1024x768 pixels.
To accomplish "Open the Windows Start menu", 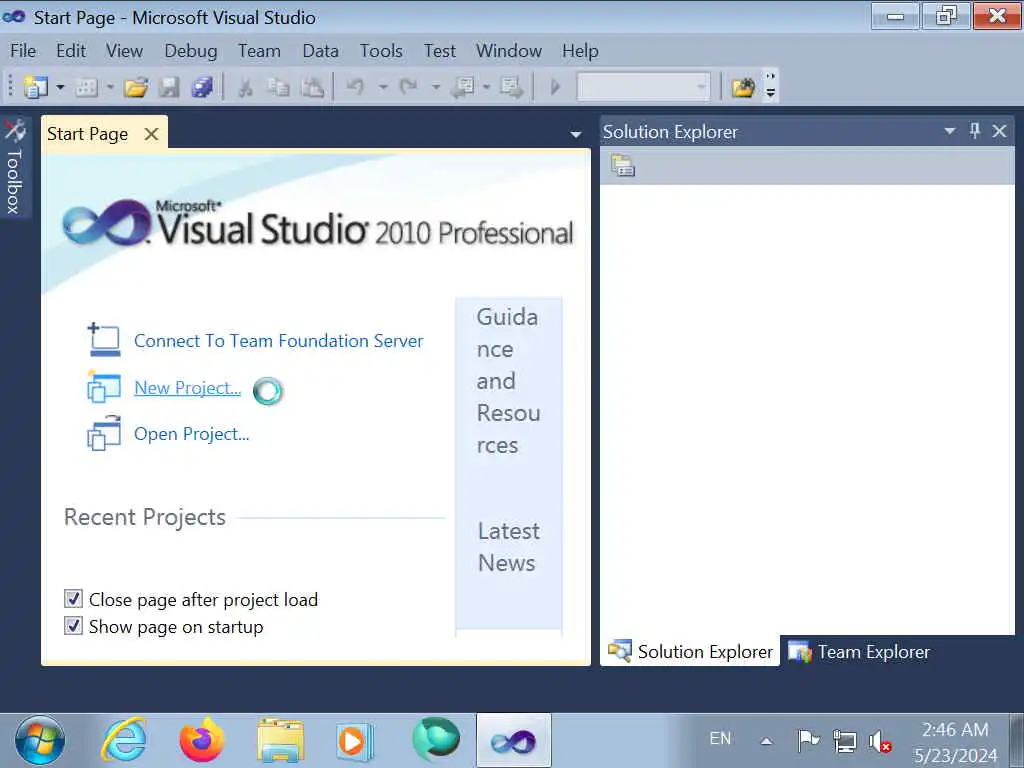I will pyautogui.click(x=40, y=741).
